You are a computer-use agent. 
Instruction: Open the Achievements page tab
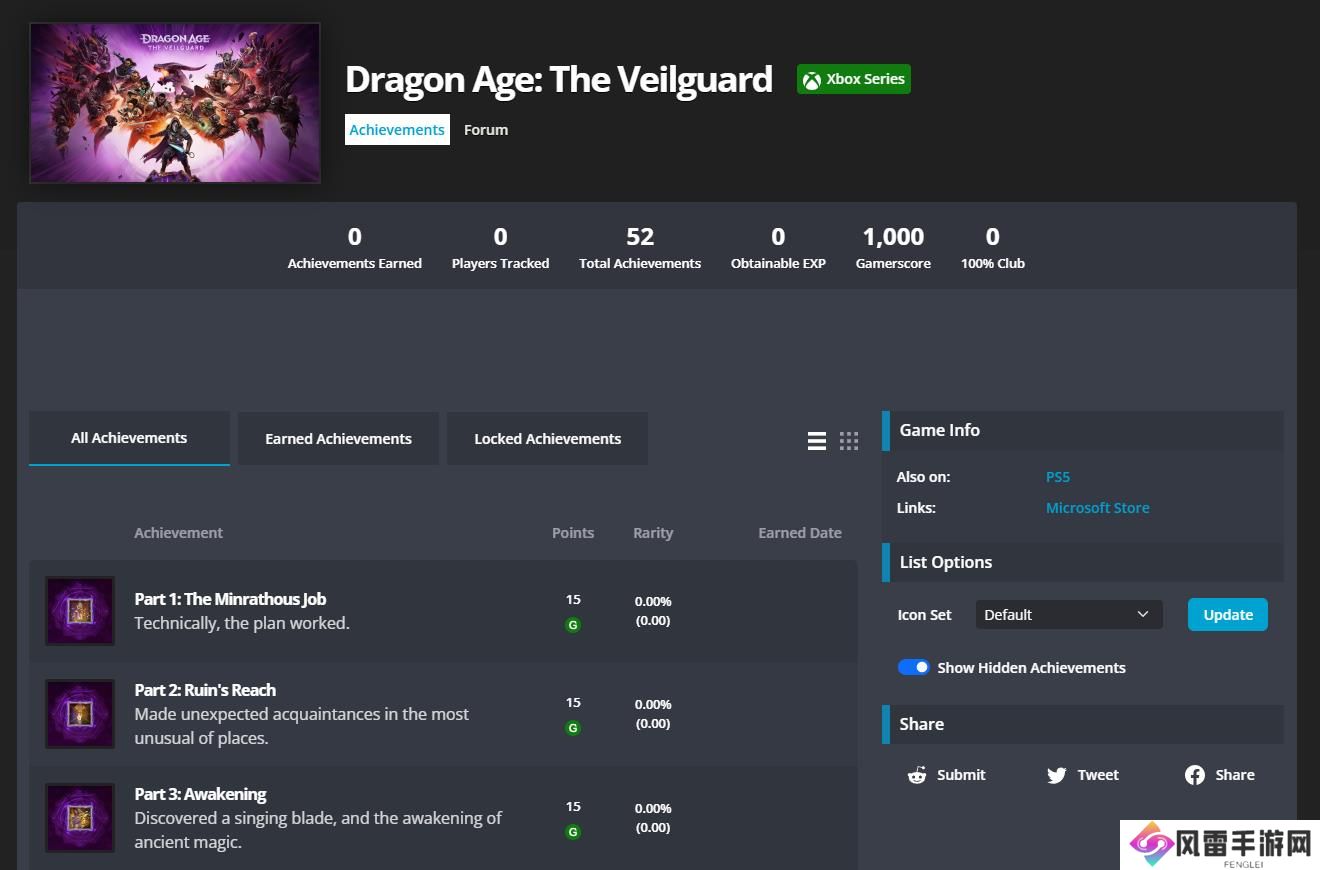point(397,129)
